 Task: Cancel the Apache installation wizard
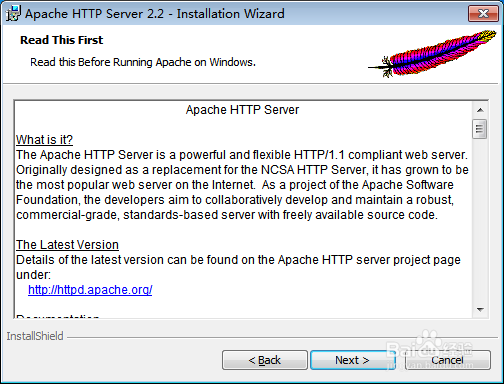point(448,360)
